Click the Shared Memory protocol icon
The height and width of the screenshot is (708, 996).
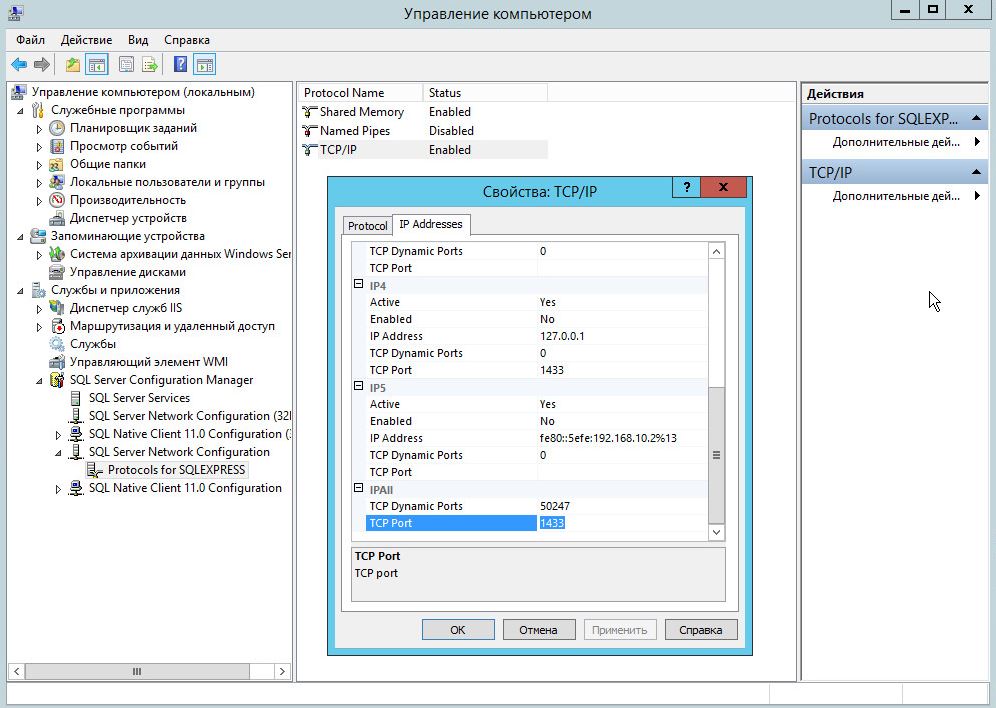pos(309,112)
